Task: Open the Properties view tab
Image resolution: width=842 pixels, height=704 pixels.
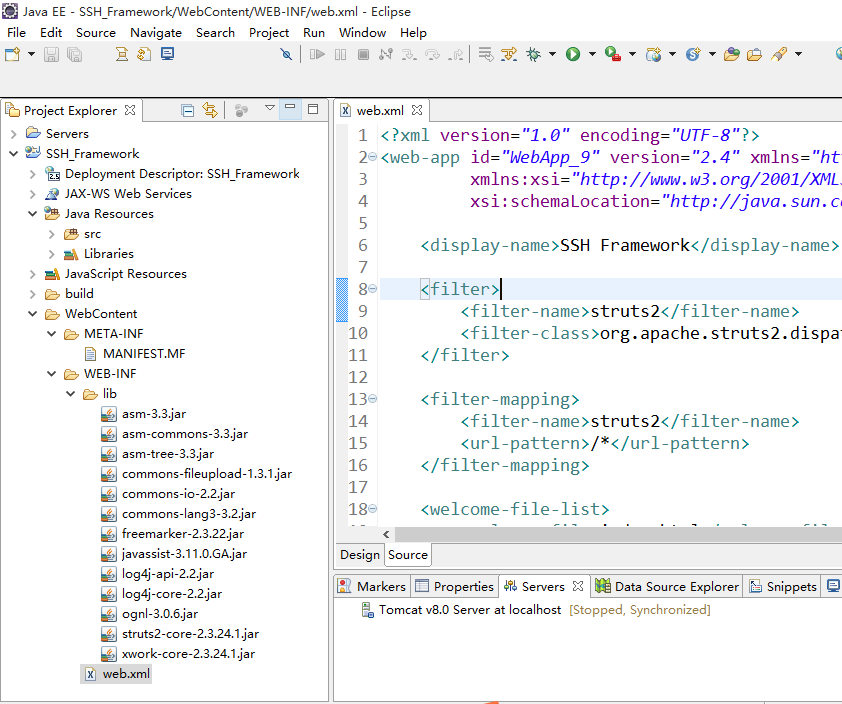Action: (455, 586)
